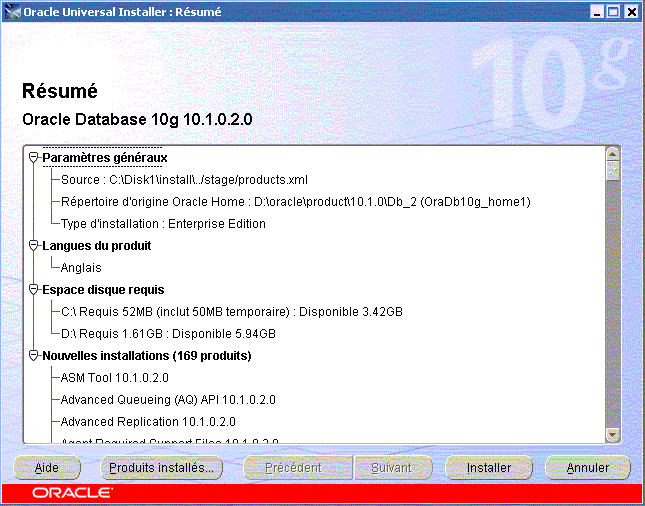The width and height of the screenshot is (645, 506).
Task: Collapse the Nouvelles installations node
Action: tap(34, 356)
